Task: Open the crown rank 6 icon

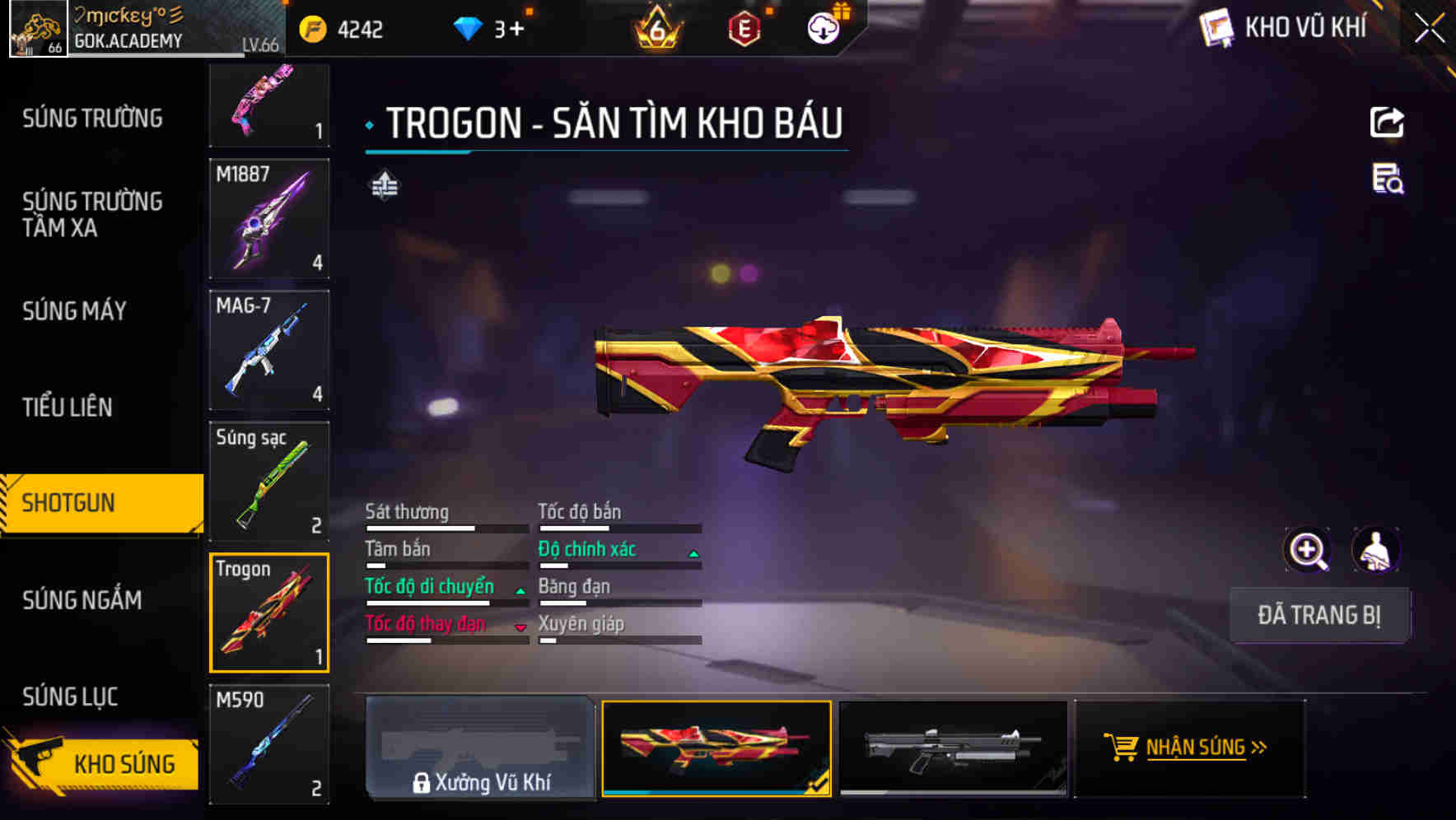Action: [657, 30]
